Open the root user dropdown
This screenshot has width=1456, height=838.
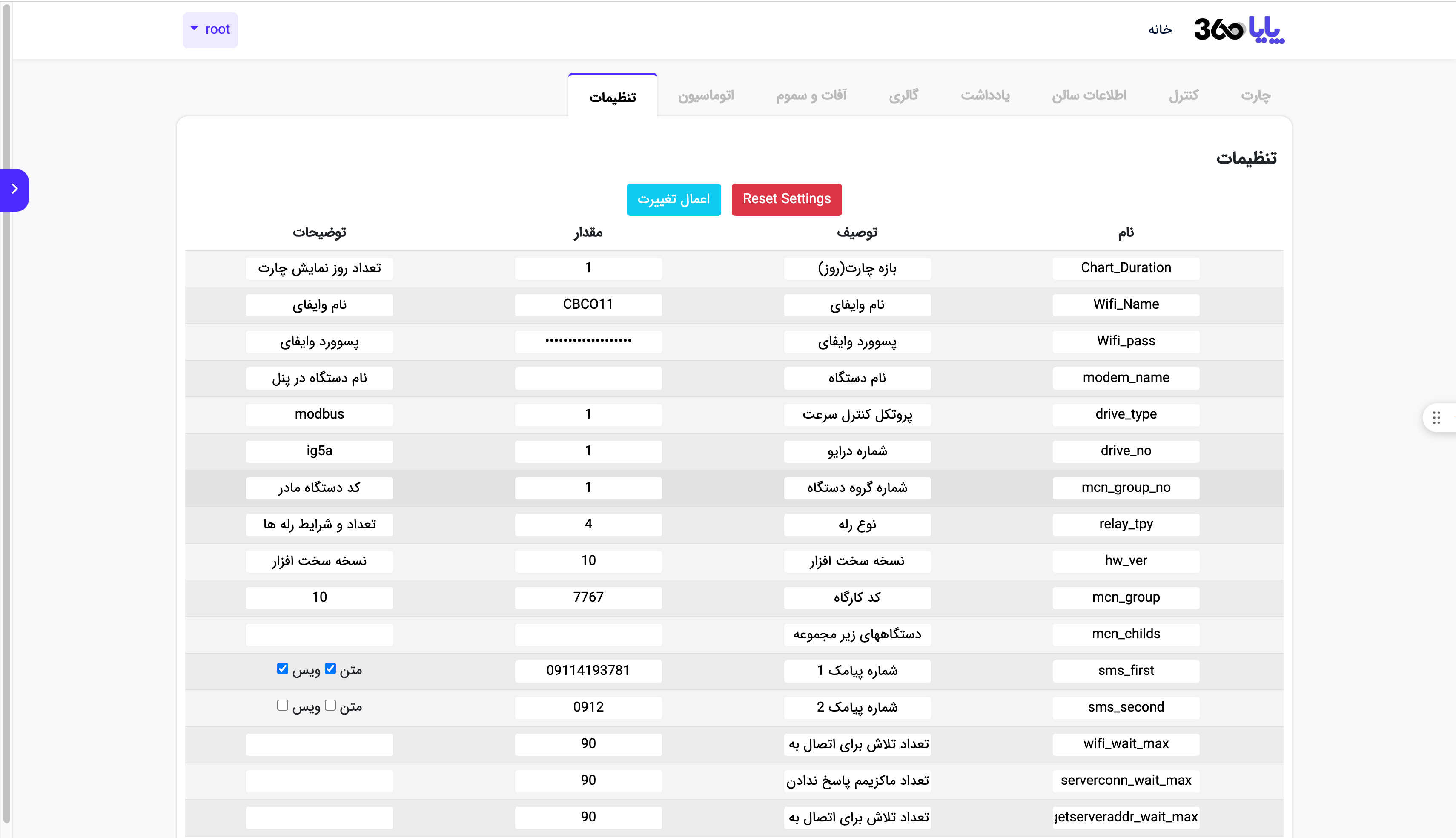pyautogui.click(x=210, y=30)
